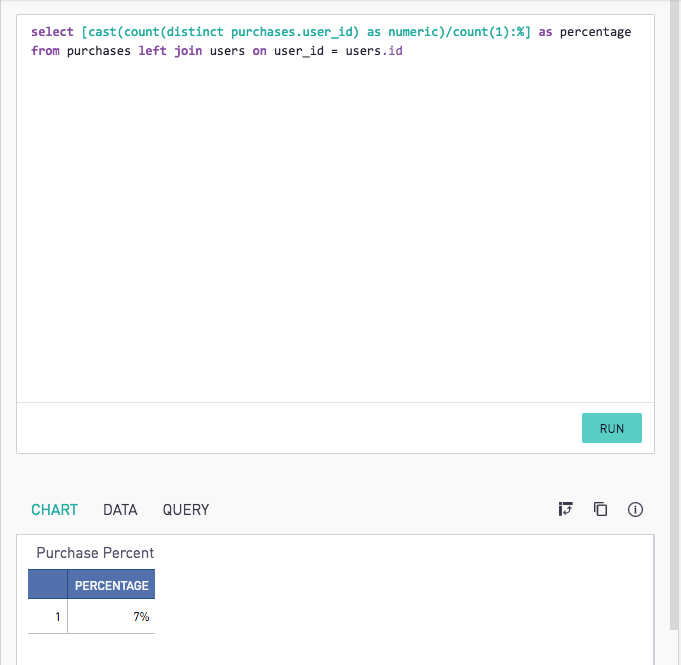Click the 'numeric' cast type in query
Image resolution: width=681 pixels, height=665 pixels.
pos(413,32)
